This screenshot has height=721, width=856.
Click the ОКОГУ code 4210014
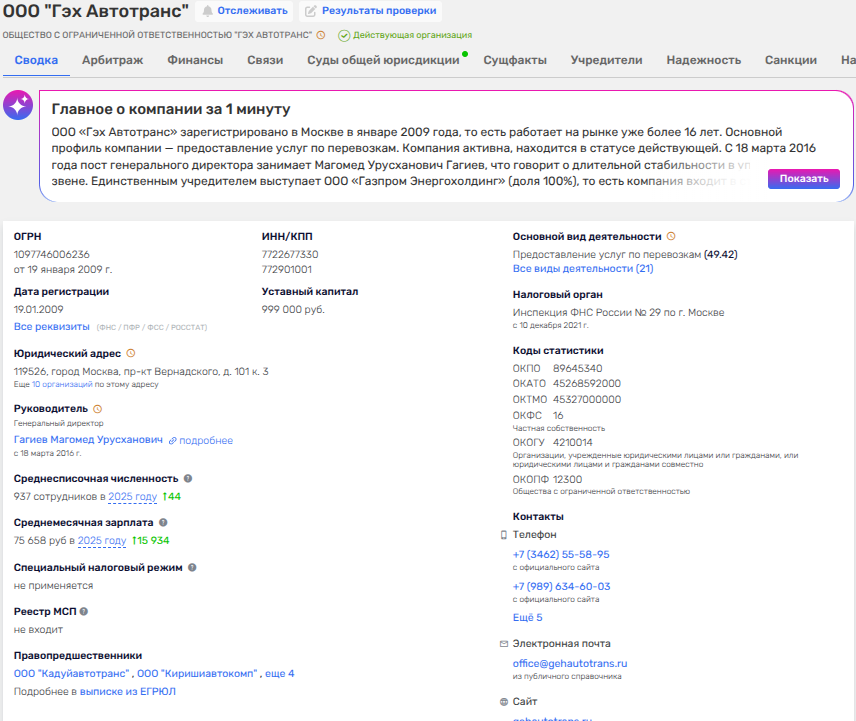click(573, 443)
